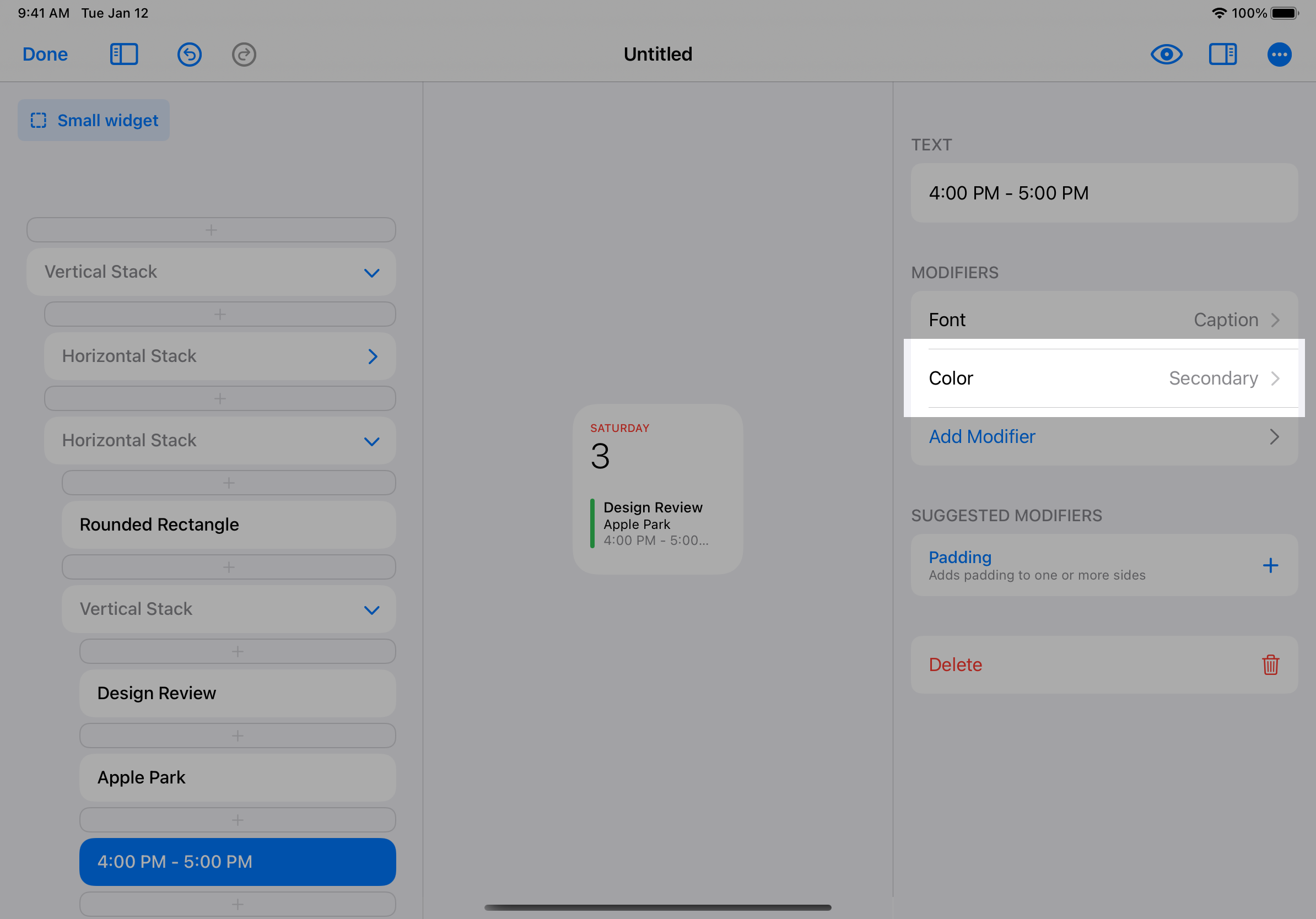Screen dimensions: 1316x919
Task: Click the redo arrow icon
Action: pyautogui.click(x=244, y=55)
